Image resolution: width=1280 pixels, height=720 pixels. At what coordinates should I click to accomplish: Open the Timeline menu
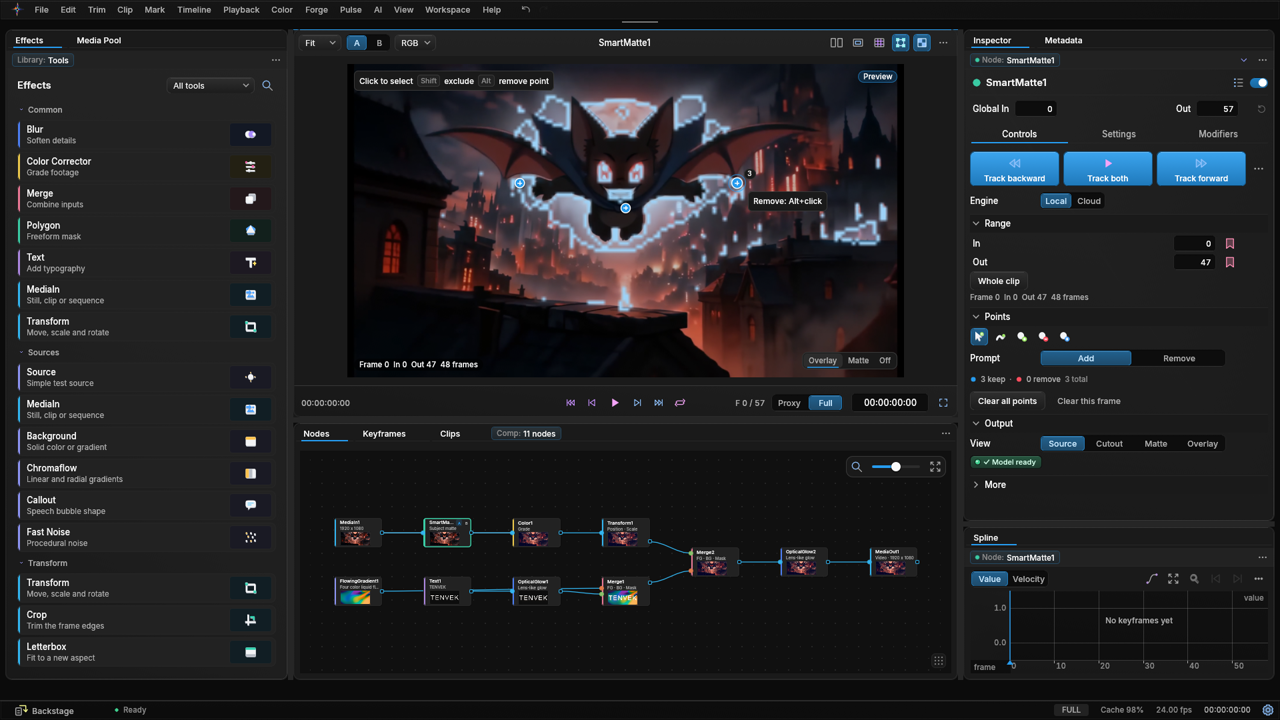pos(194,10)
